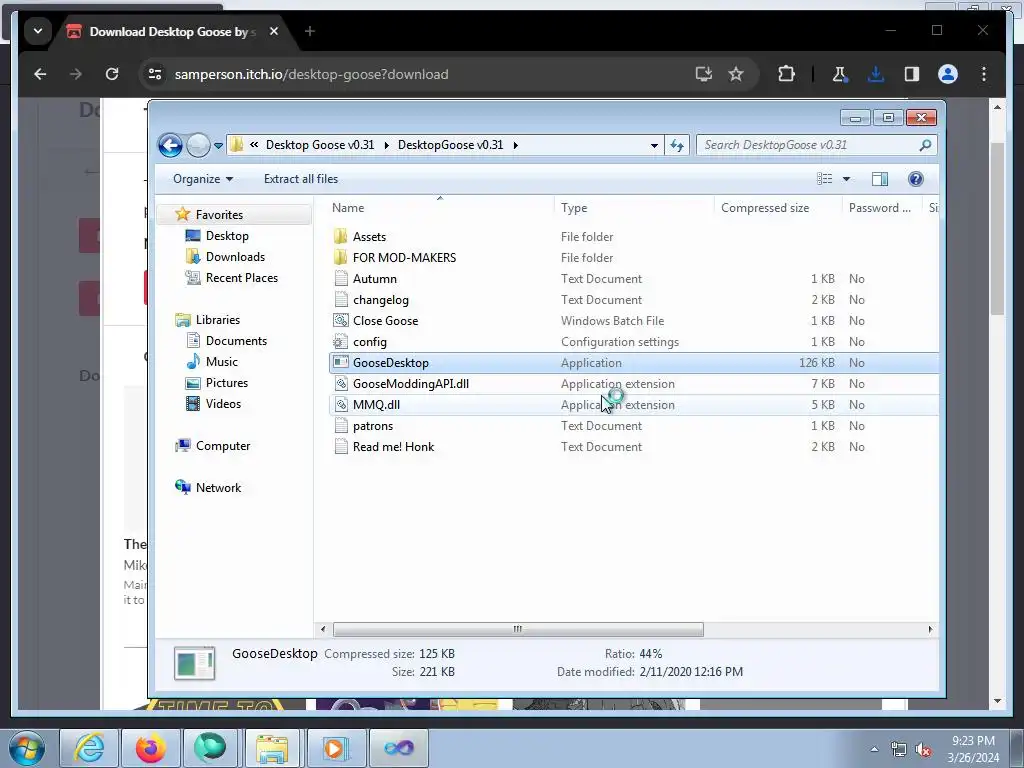Screen dimensions: 1024x768
Task: Select GooseModdingAPI.dll file icon
Action: (x=340, y=383)
